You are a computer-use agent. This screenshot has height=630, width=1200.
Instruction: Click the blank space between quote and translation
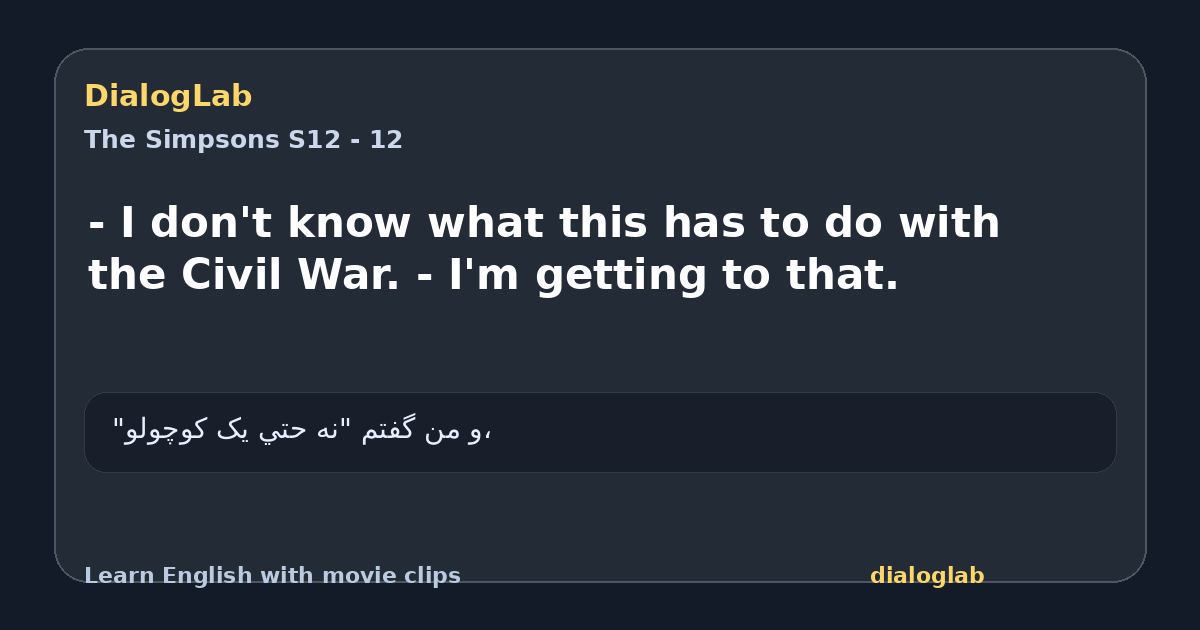(600, 345)
